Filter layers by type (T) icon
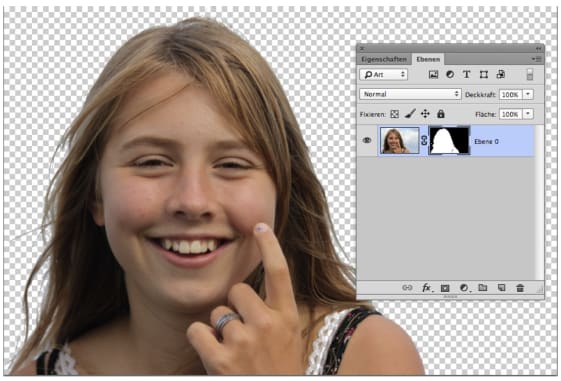 (x=467, y=74)
